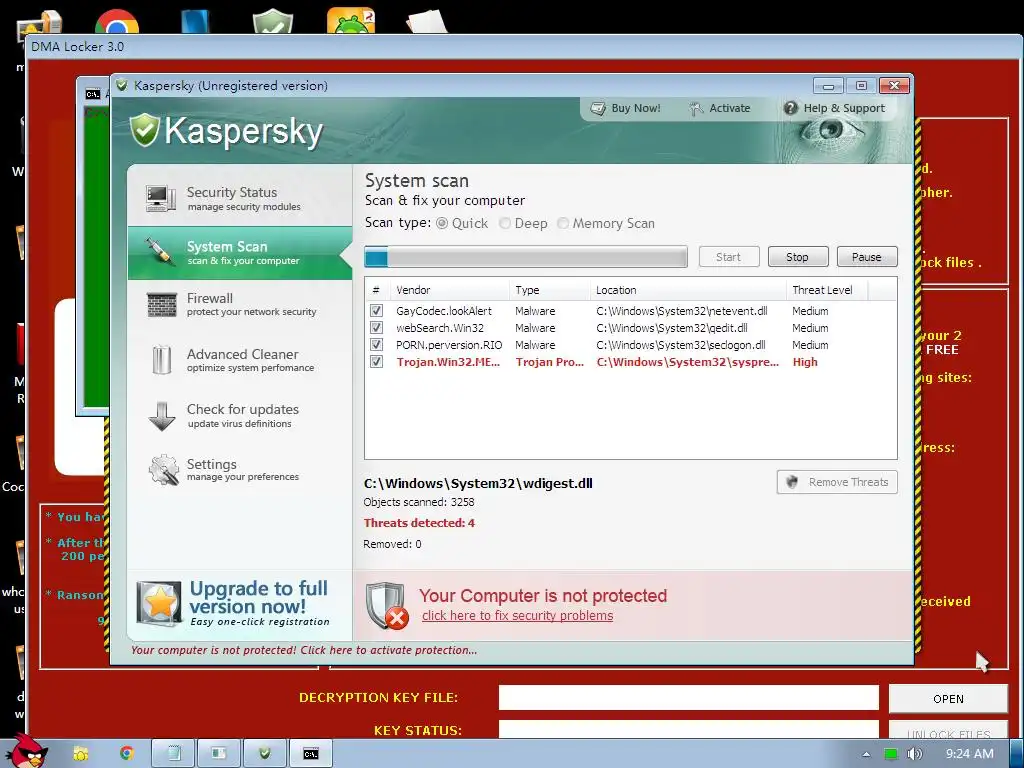Image resolution: width=1024 pixels, height=768 pixels.
Task: Select seclogon.dll location cell
Action: [x=680, y=345]
